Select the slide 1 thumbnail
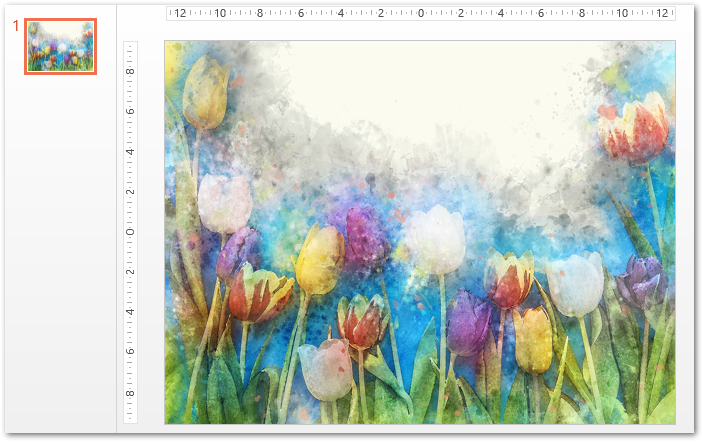 tap(60, 46)
